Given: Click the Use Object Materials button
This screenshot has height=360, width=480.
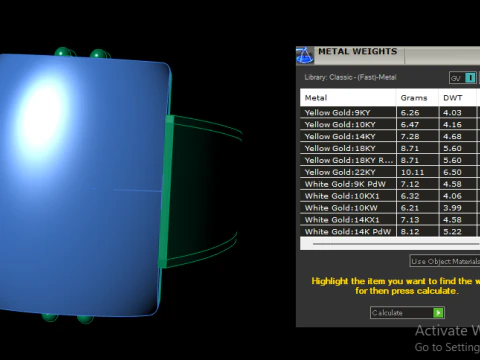Looking at the screenshot, I should [445, 261].
